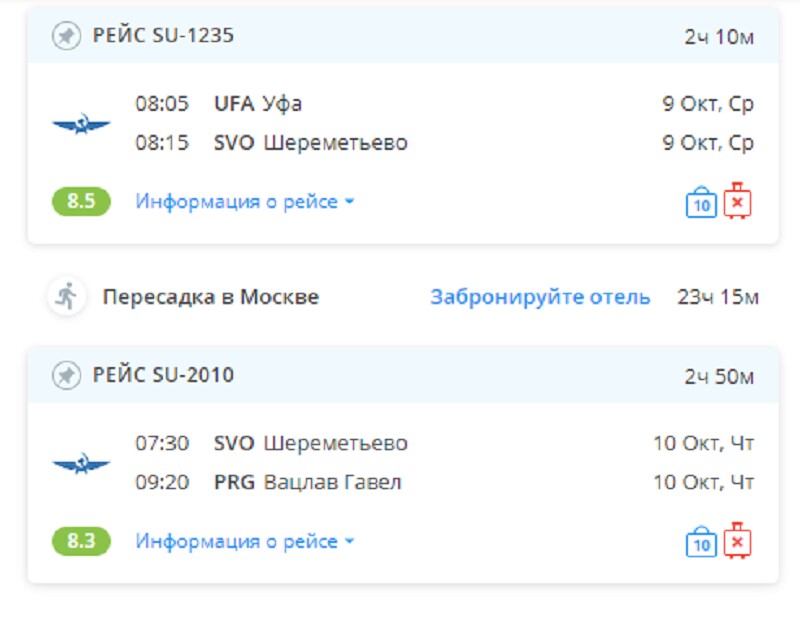800x637 pixels.
Task: Click the 8.3 rating badge
Action: pos(81,542)
